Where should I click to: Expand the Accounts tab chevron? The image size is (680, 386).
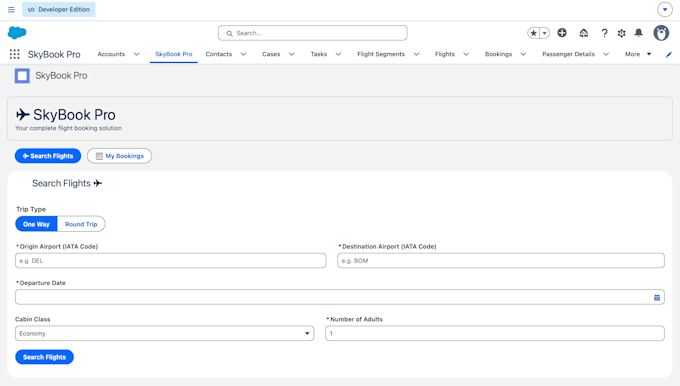coord(137,54)
